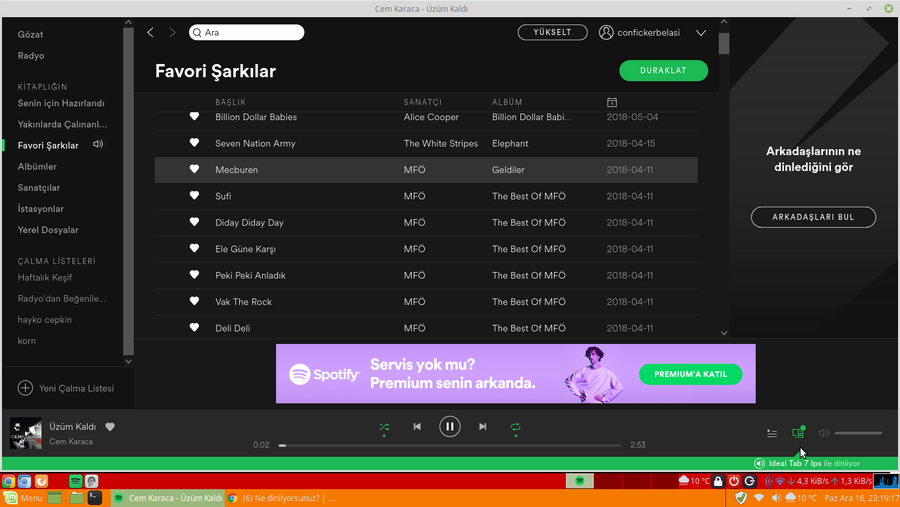Click the plus icon for Yeni Çalma Listesi
The width and height of the screenshot is (900, 507).
point(26,388)
